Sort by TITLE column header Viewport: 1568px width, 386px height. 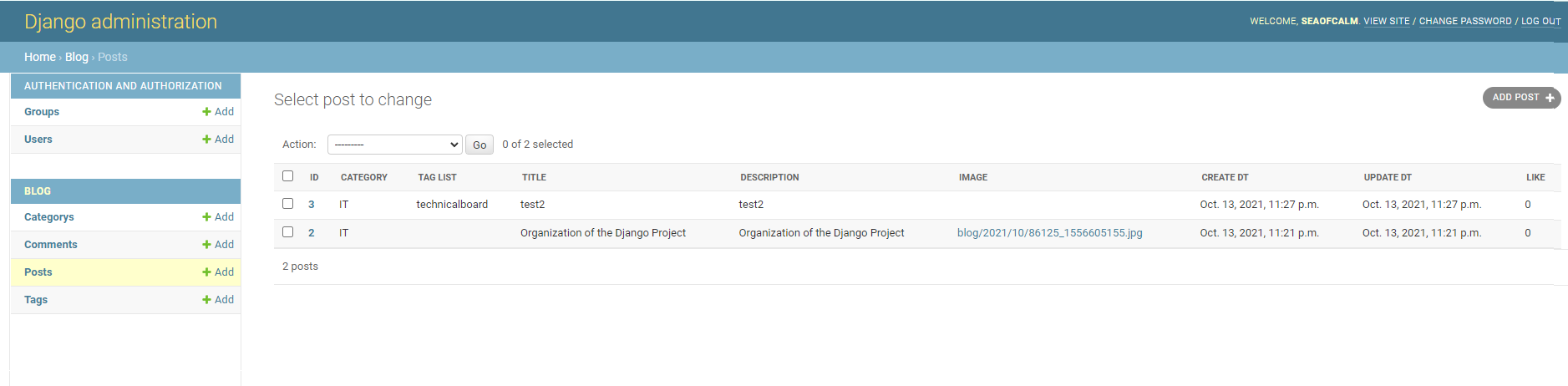[534, 177]
